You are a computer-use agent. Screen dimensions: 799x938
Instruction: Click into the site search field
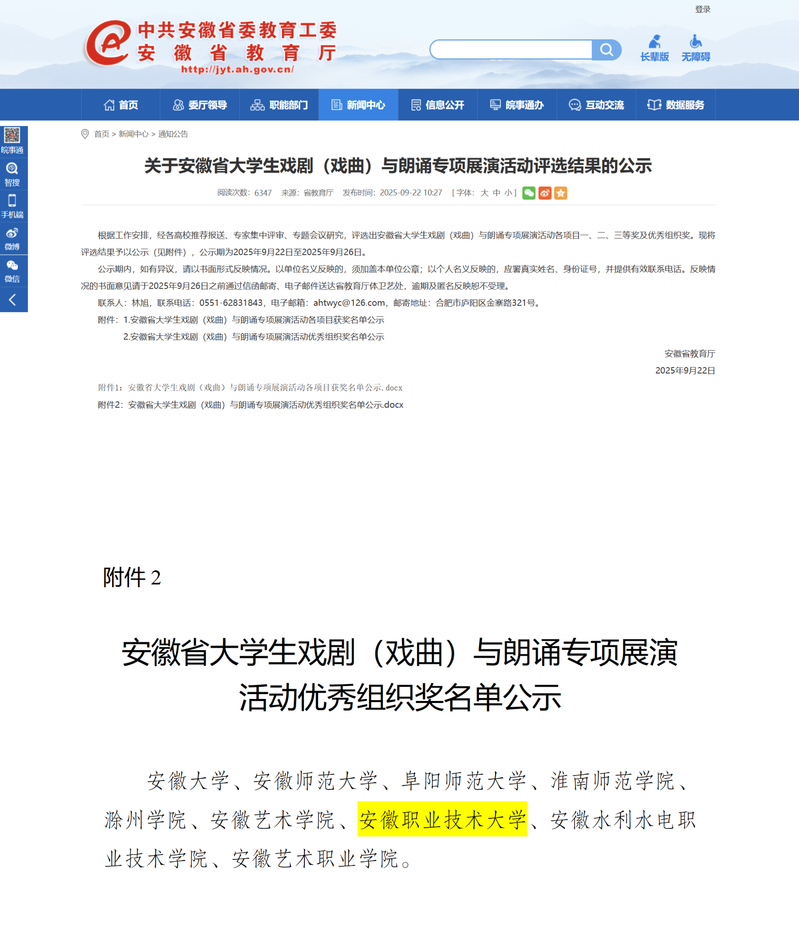[x=511, y=50]
